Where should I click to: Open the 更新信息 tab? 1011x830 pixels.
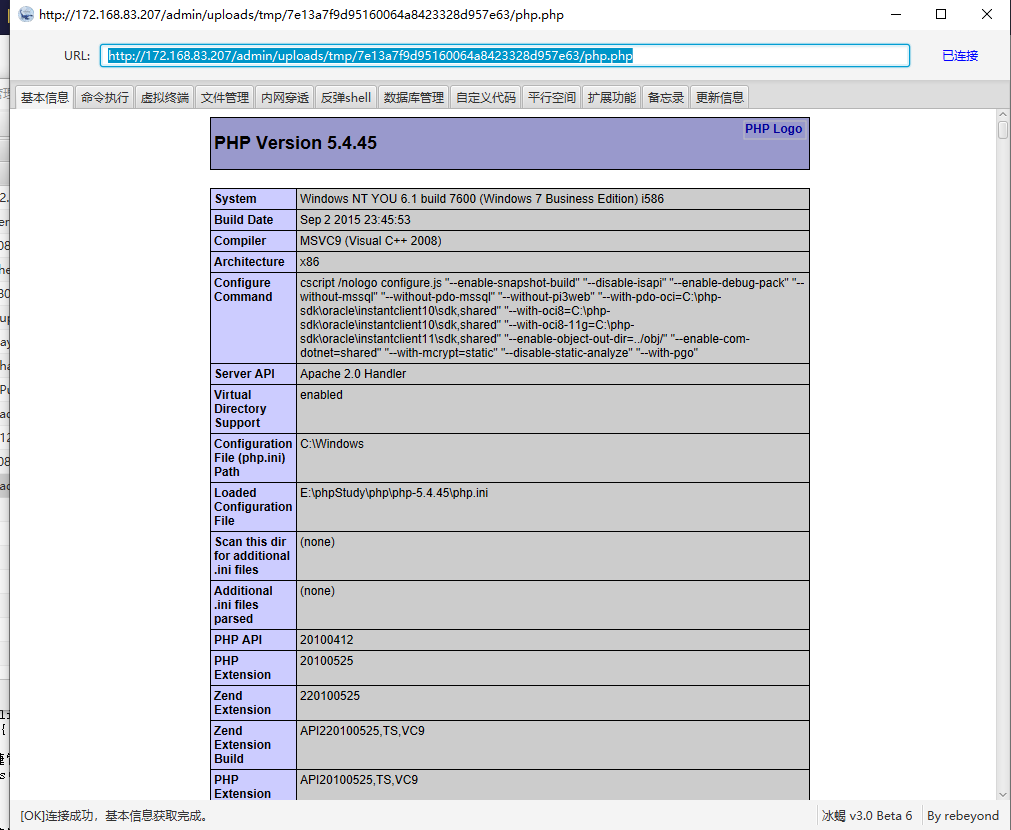point(720,97)
